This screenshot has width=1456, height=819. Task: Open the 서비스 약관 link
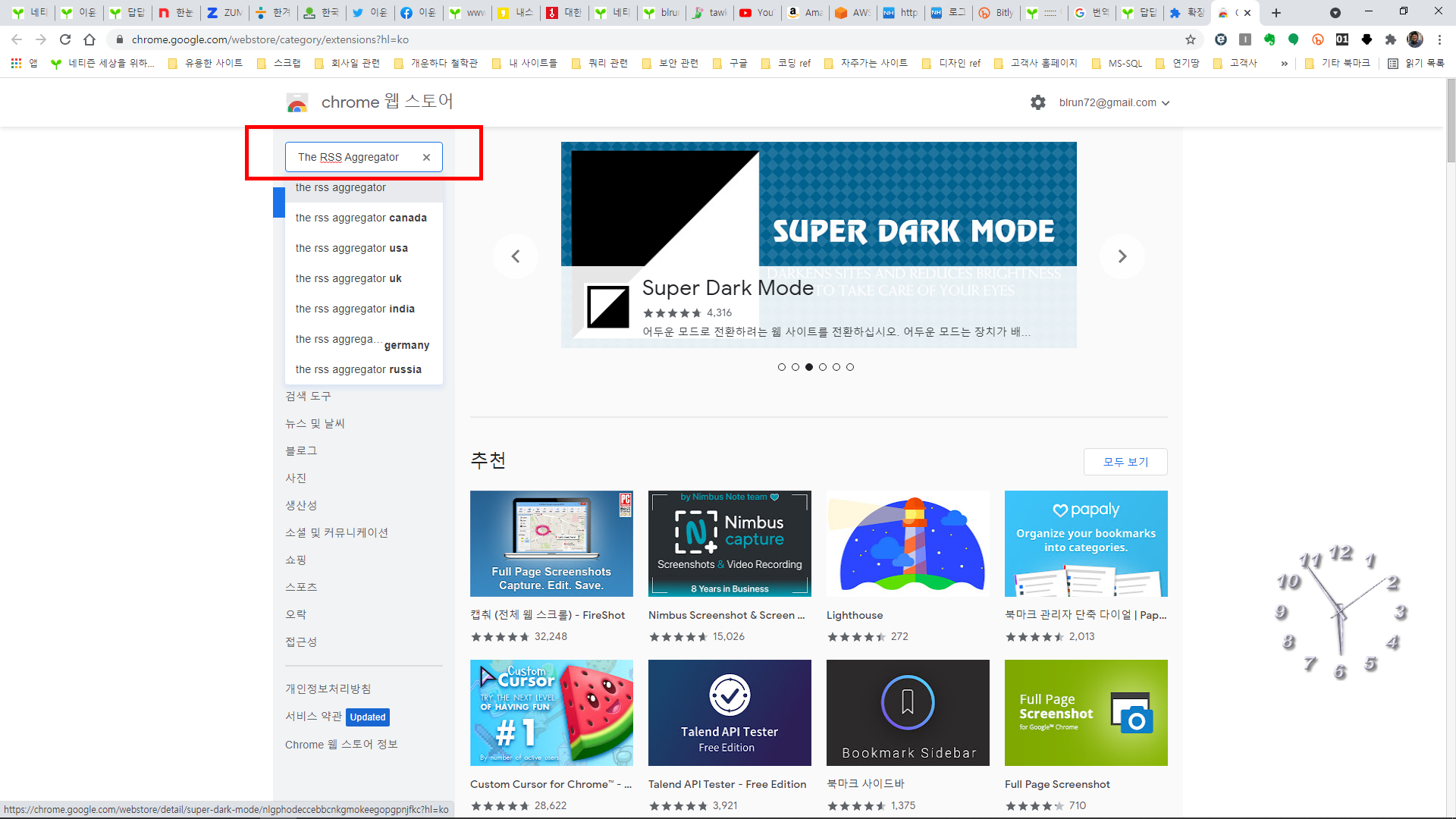pos(313,716)
